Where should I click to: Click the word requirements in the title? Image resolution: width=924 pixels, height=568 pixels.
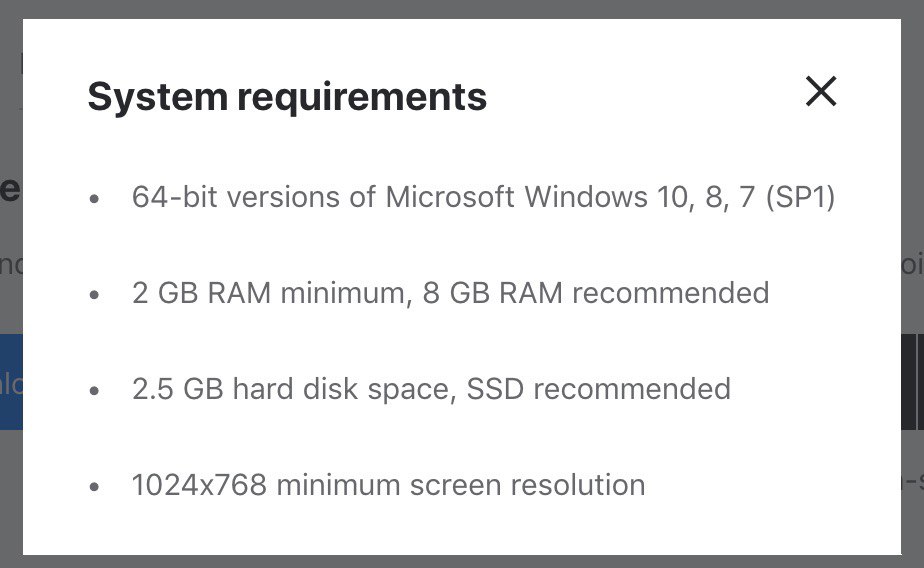click(362, 97)
